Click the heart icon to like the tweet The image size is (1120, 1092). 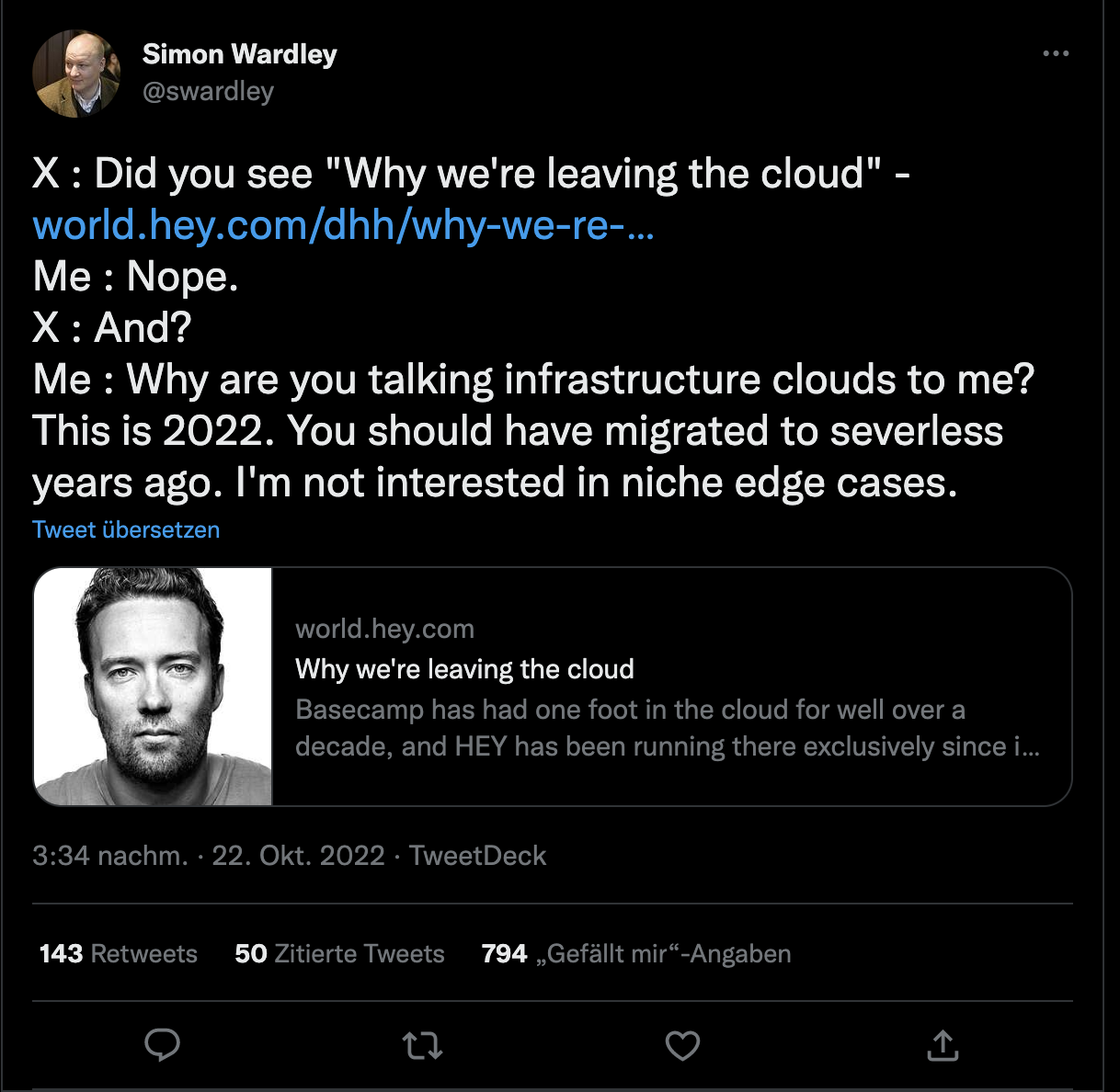tap(682, 1045)
